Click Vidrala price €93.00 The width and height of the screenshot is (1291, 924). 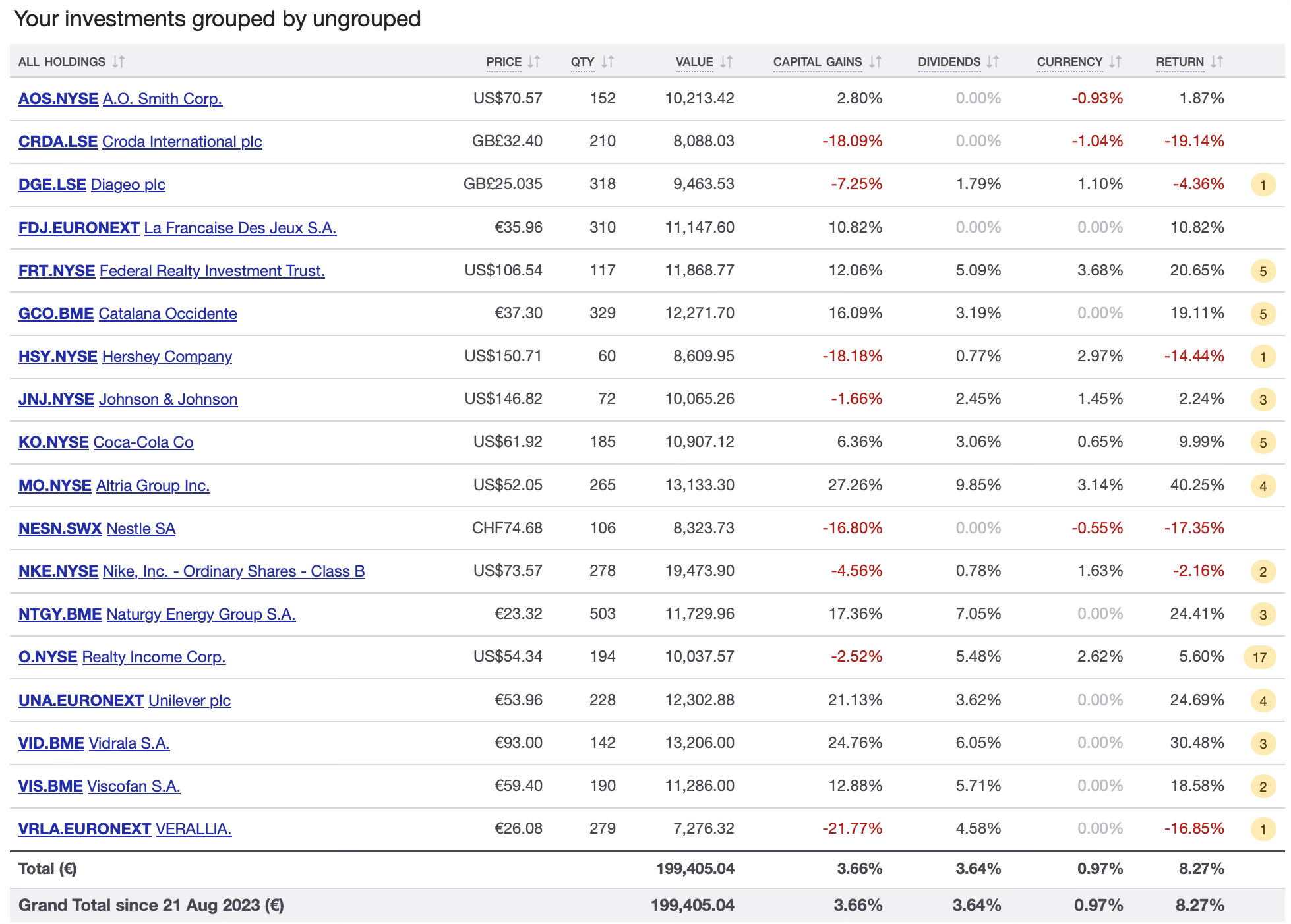click(x=518, y=743)
